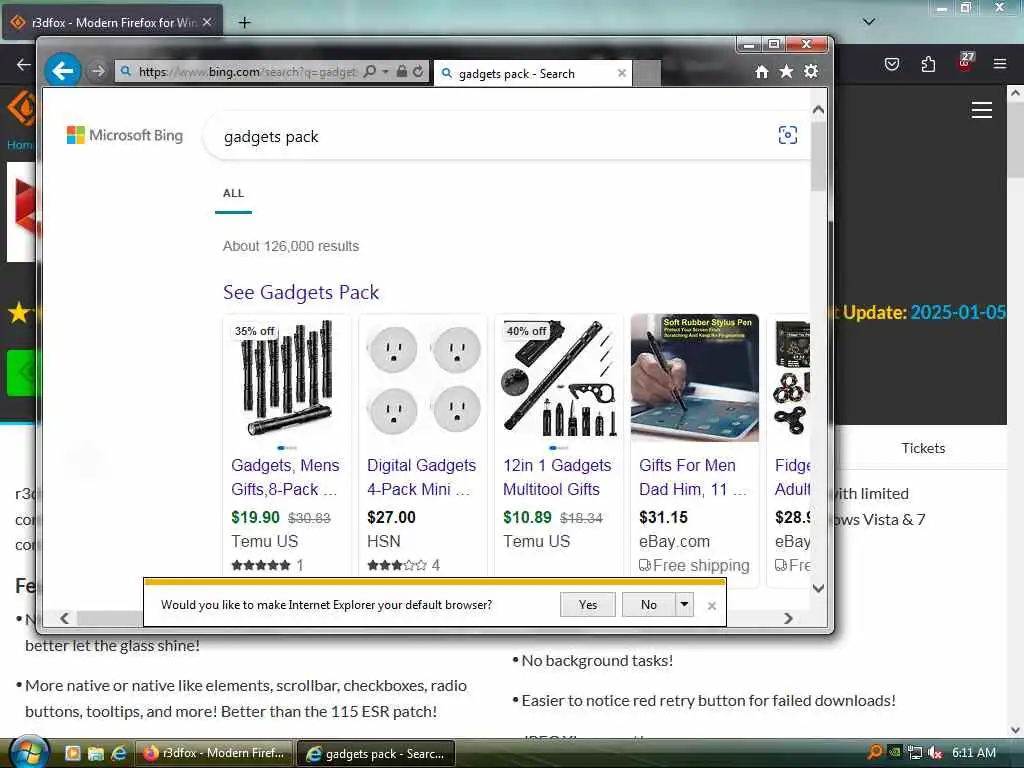Click the IE vertical scrollbar down arrow
The width and height of the screenshot is (1024, 768).
click(818, 588)
